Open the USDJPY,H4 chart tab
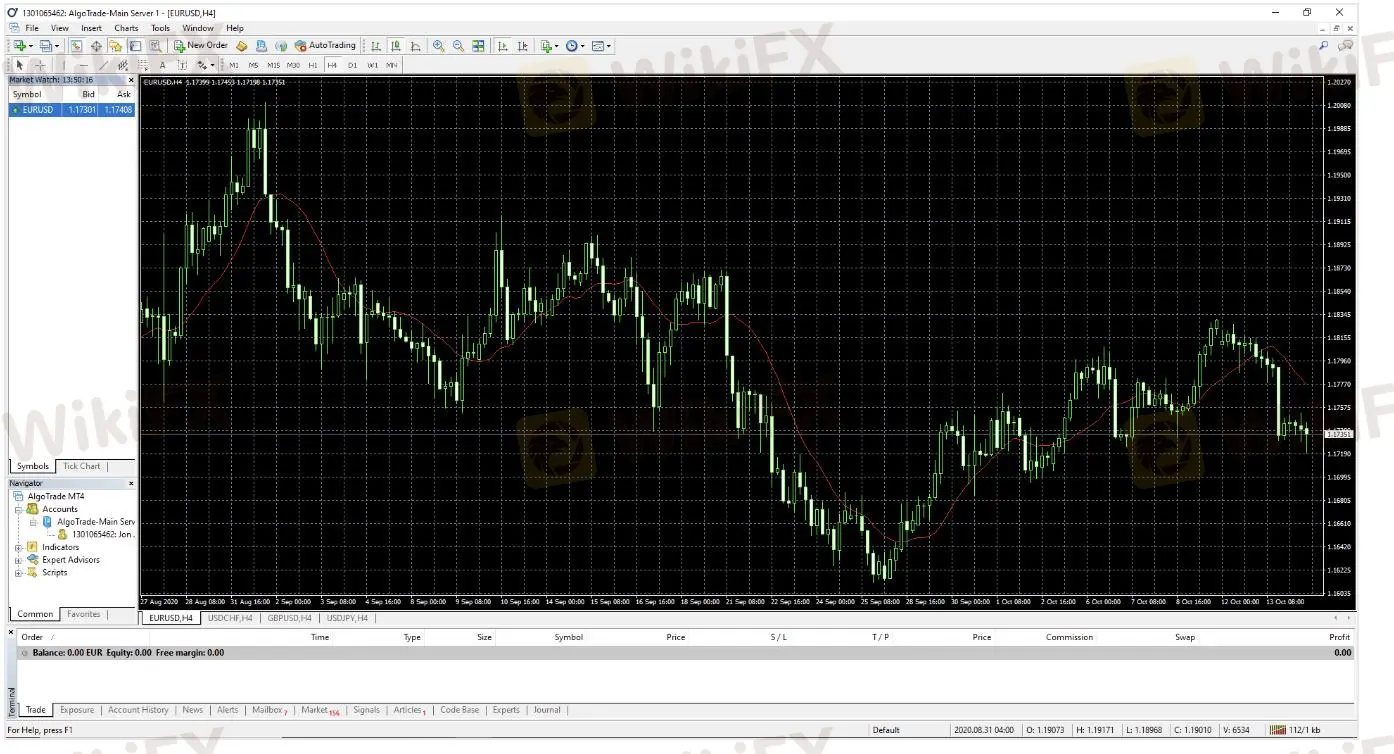1394x754 pixels. pyautogui.click(x=347, y=618)
